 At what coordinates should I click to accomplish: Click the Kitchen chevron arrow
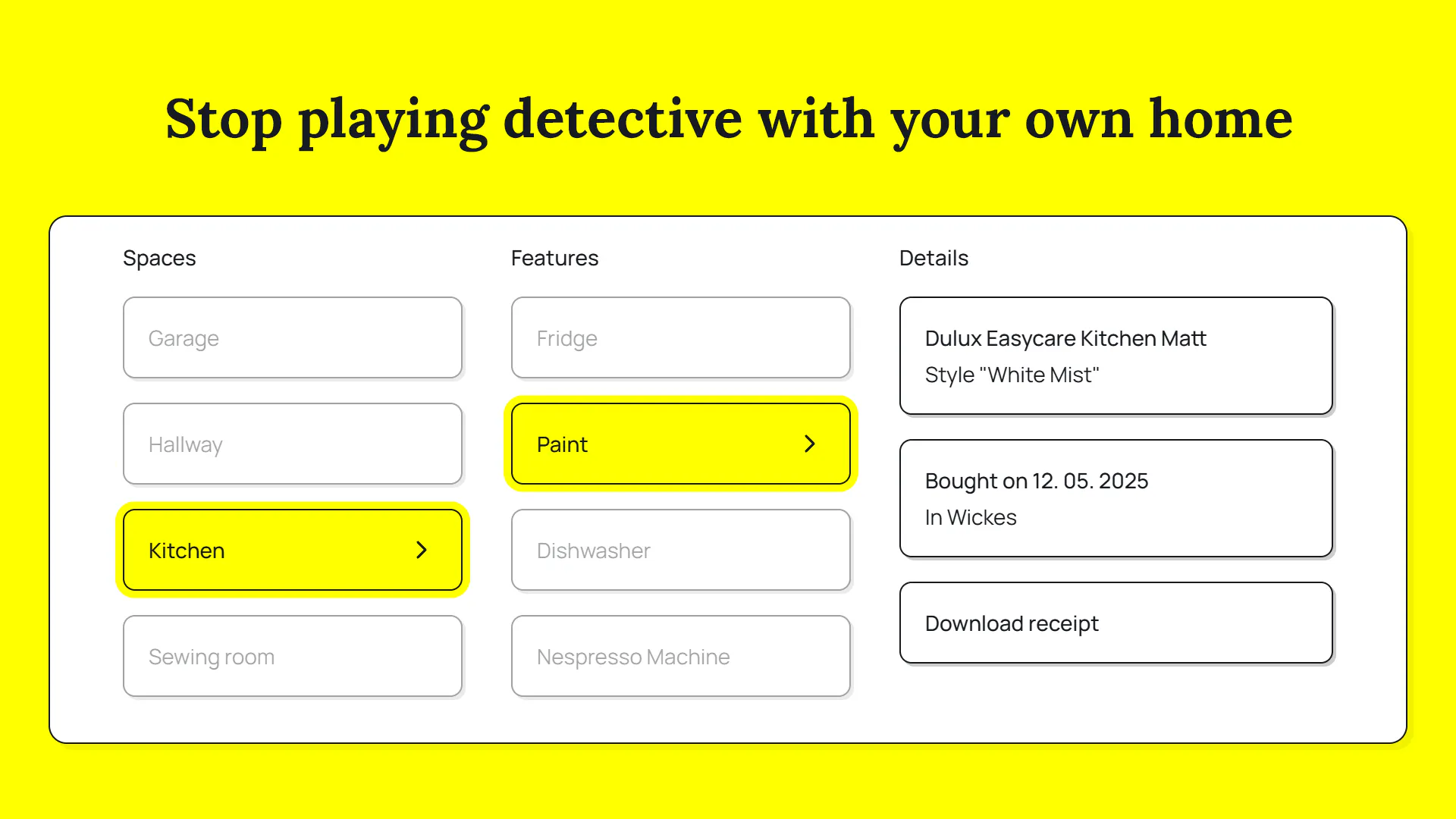422,550
